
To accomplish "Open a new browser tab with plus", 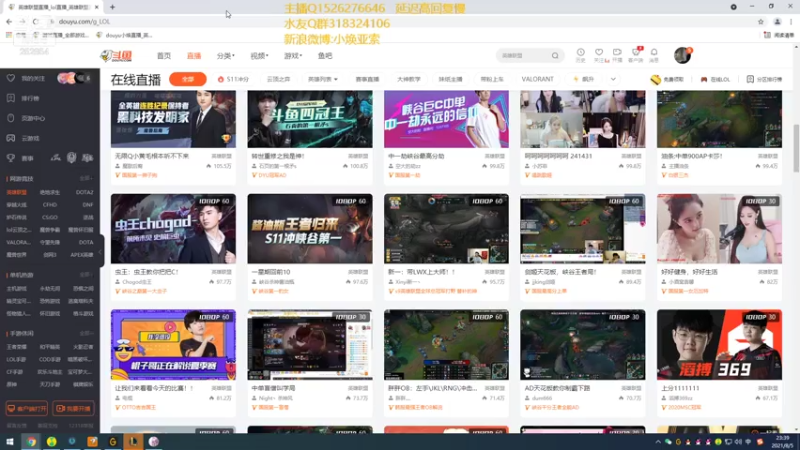I will coord(112,7).
